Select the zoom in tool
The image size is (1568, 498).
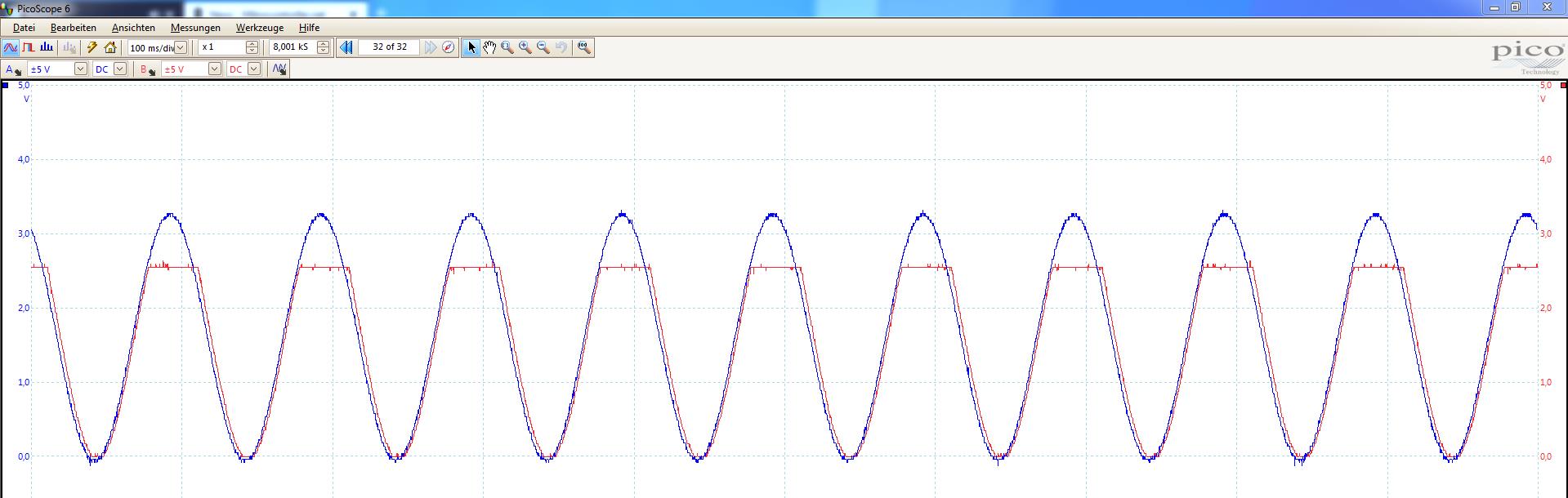pos(525,47)
